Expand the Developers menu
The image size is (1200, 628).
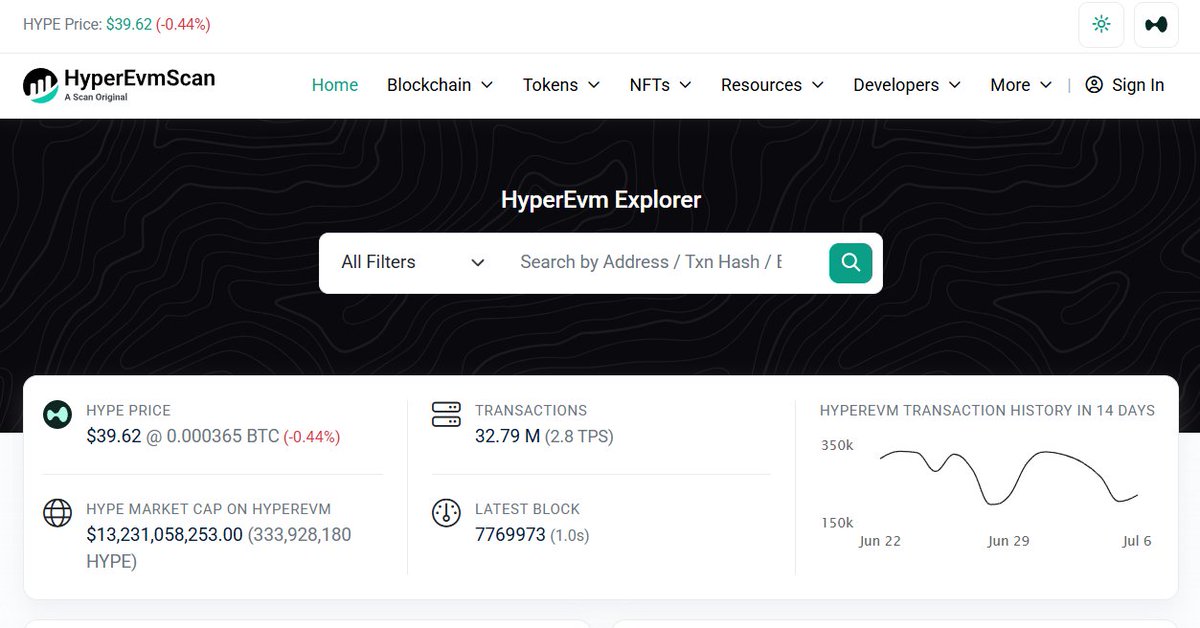[907, 85]
